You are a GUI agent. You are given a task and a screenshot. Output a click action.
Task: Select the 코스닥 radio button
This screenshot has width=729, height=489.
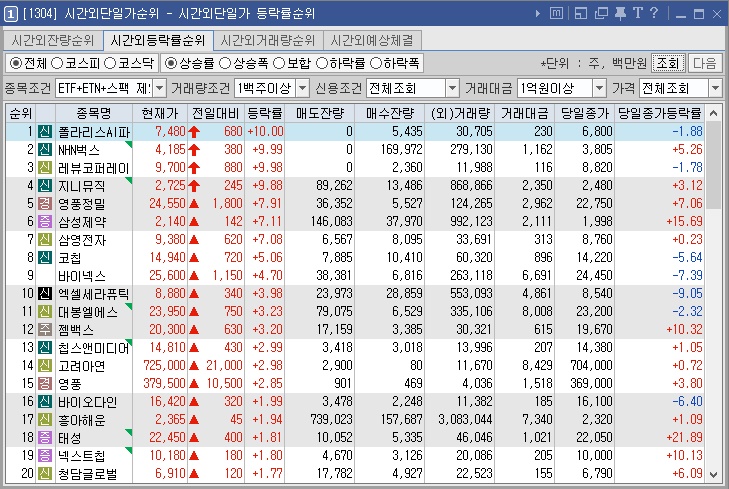[110, 63]
